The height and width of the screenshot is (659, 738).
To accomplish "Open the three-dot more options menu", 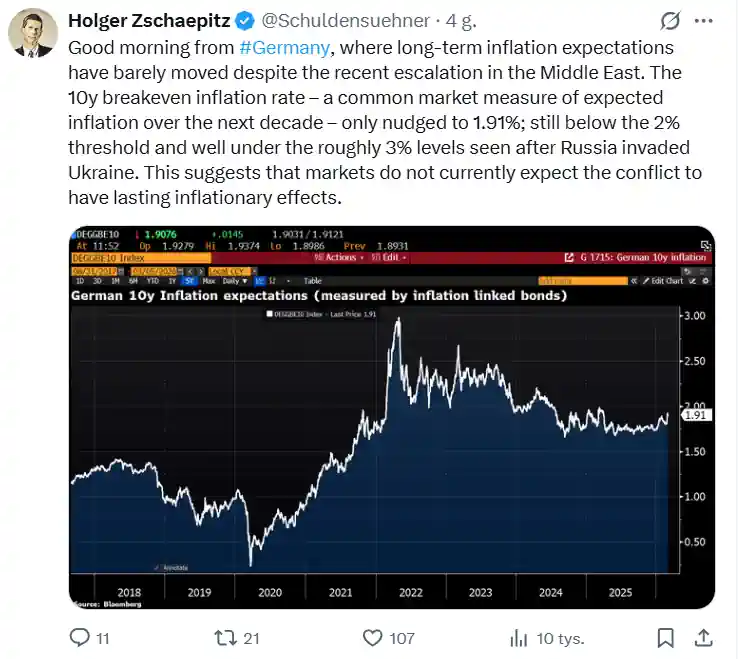I will coord(710,20).
